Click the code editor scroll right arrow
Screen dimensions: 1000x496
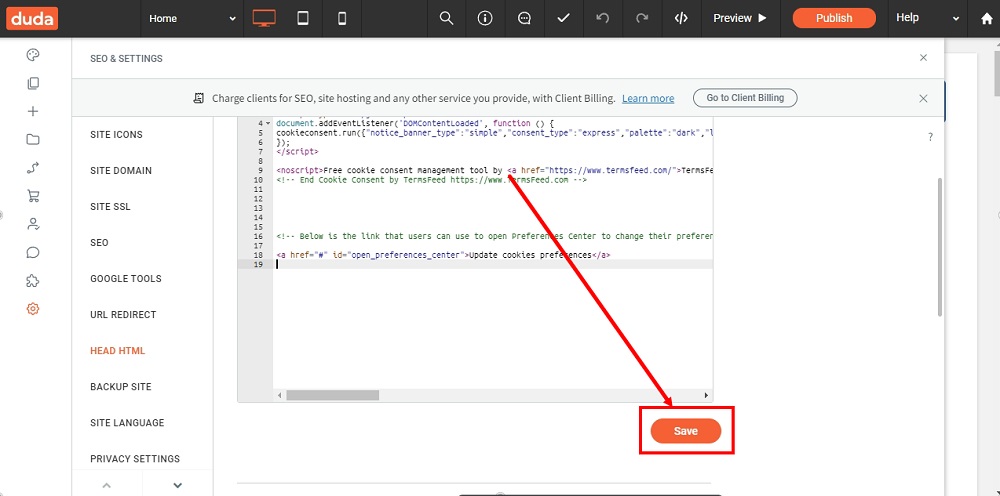click(x=706, y=395)
